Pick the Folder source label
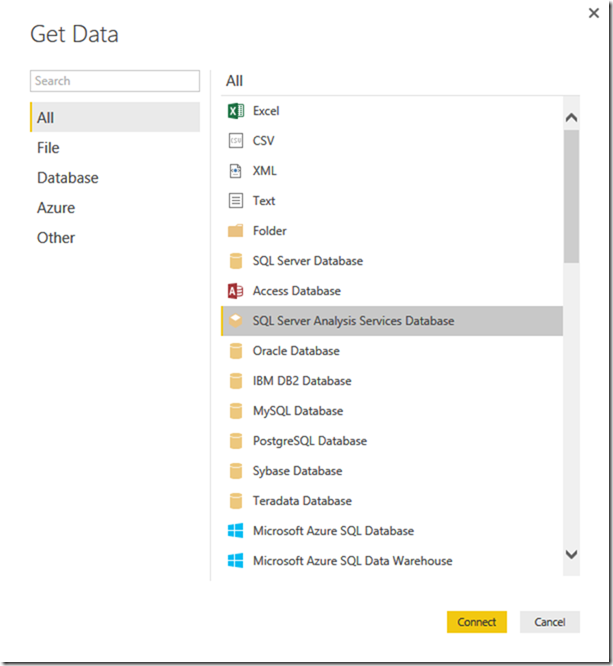The image size is (613, 666). (x=270, y=231)
